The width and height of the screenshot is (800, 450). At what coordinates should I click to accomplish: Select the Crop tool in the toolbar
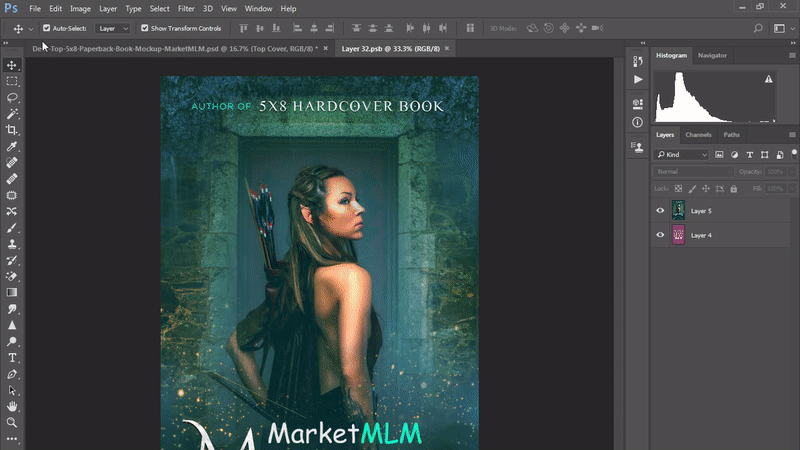click(x=12, y=130)
